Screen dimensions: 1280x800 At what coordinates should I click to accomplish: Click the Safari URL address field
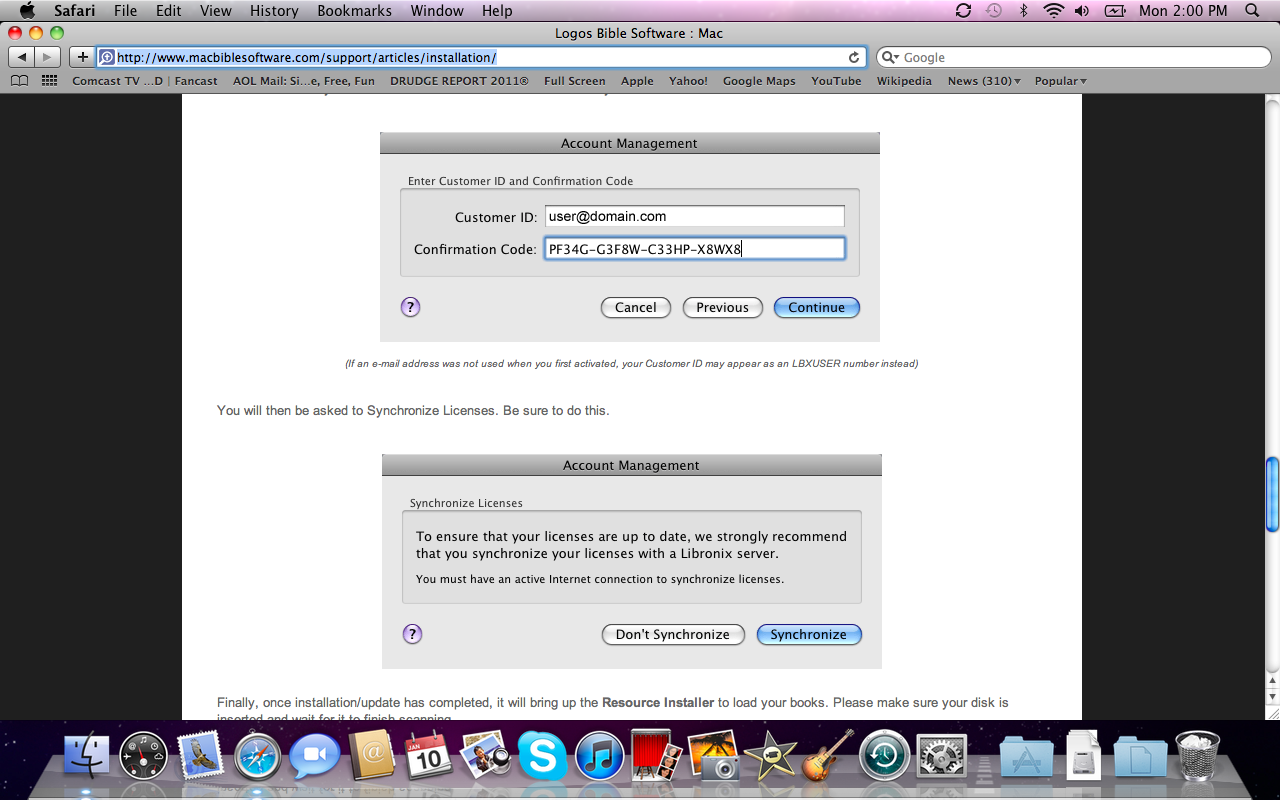[x=481, y=57]
